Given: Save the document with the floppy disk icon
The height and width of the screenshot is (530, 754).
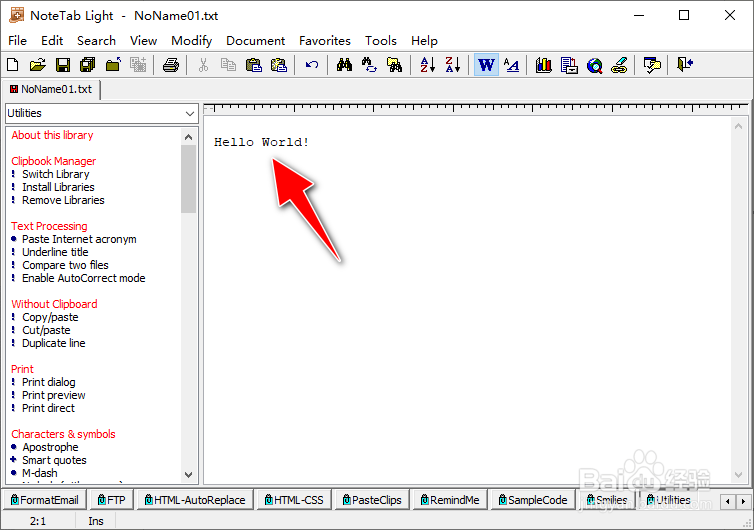Looking at the screenshot, I should point(63,64).
